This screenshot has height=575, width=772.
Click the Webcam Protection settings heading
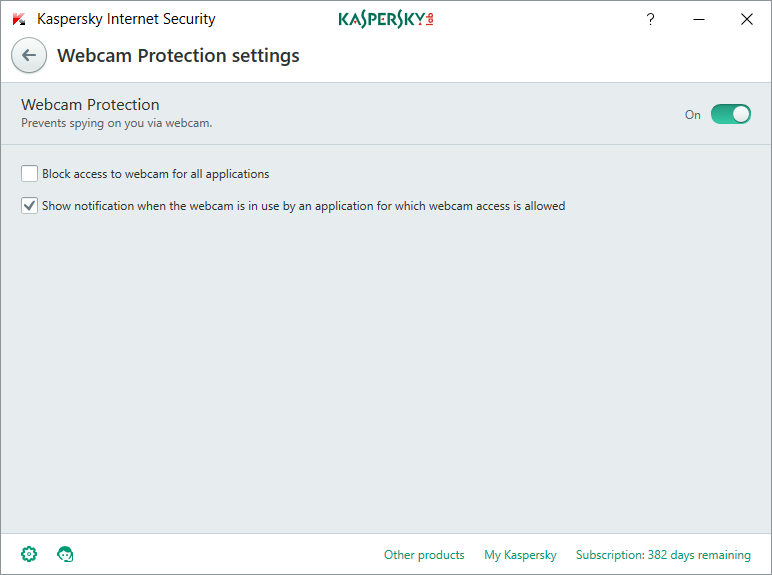pos(178,56)
